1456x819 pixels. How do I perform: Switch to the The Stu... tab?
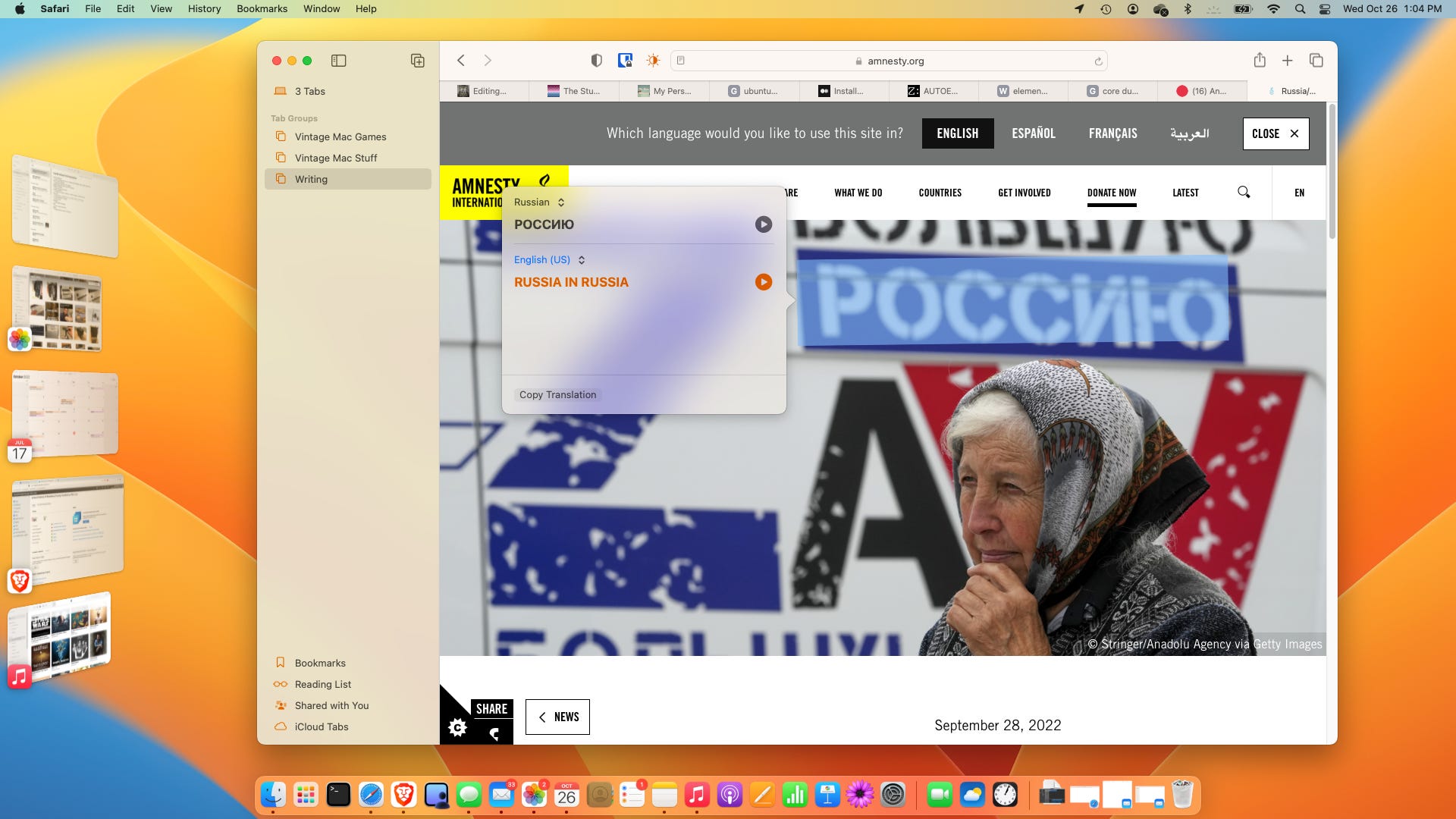click(x=575, y=91)
